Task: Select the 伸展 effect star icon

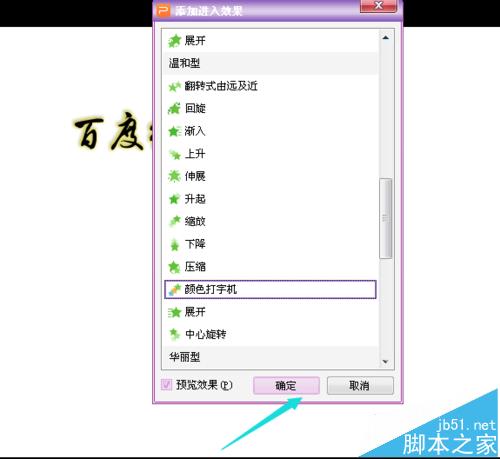Action: click(174, 176)
